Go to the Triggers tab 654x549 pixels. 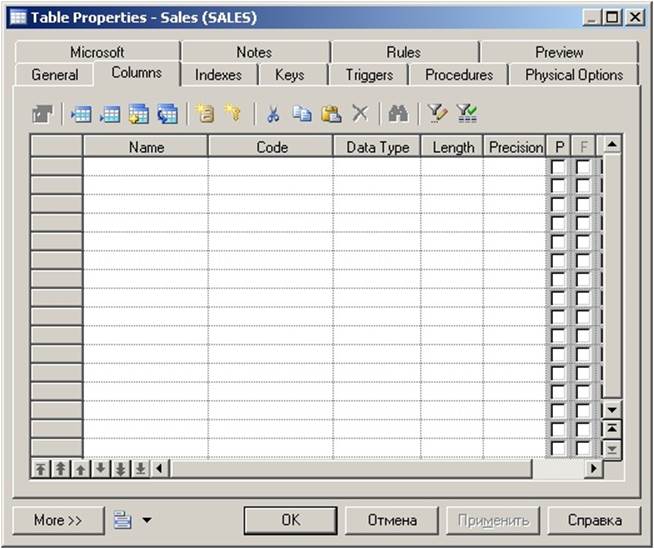click(369, 75)
